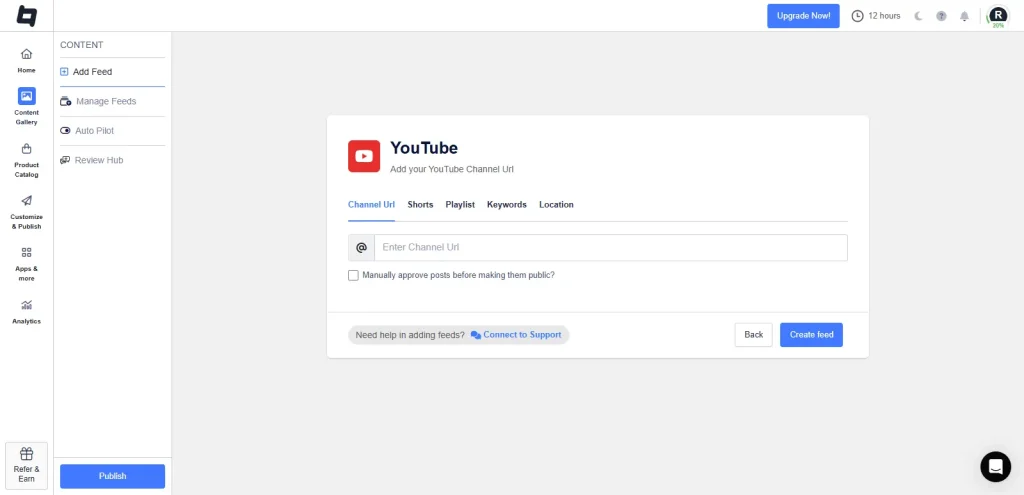Open the live chat bubble

(995, 466)
